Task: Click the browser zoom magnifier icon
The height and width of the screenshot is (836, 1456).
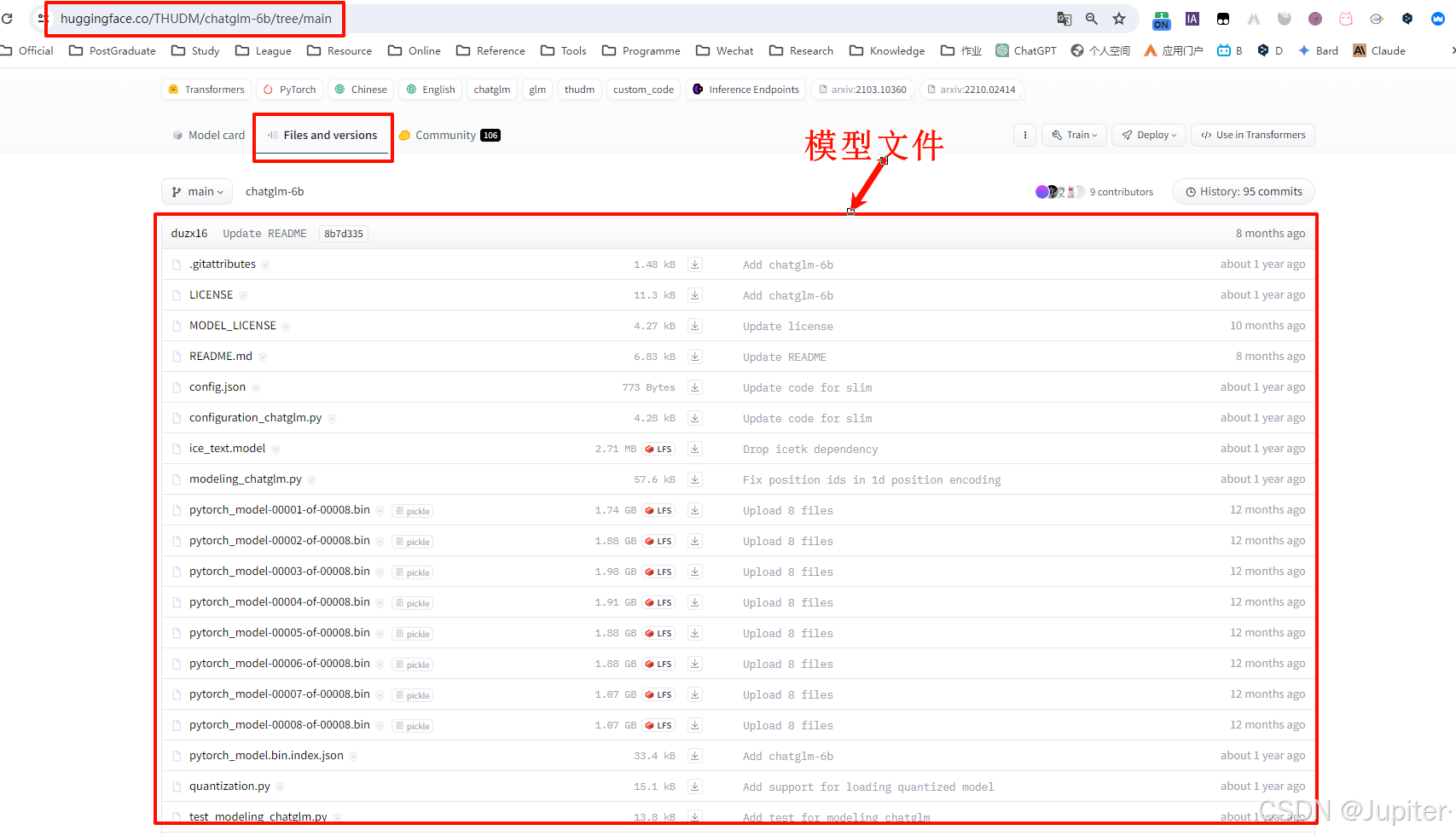Action: 1092,19
